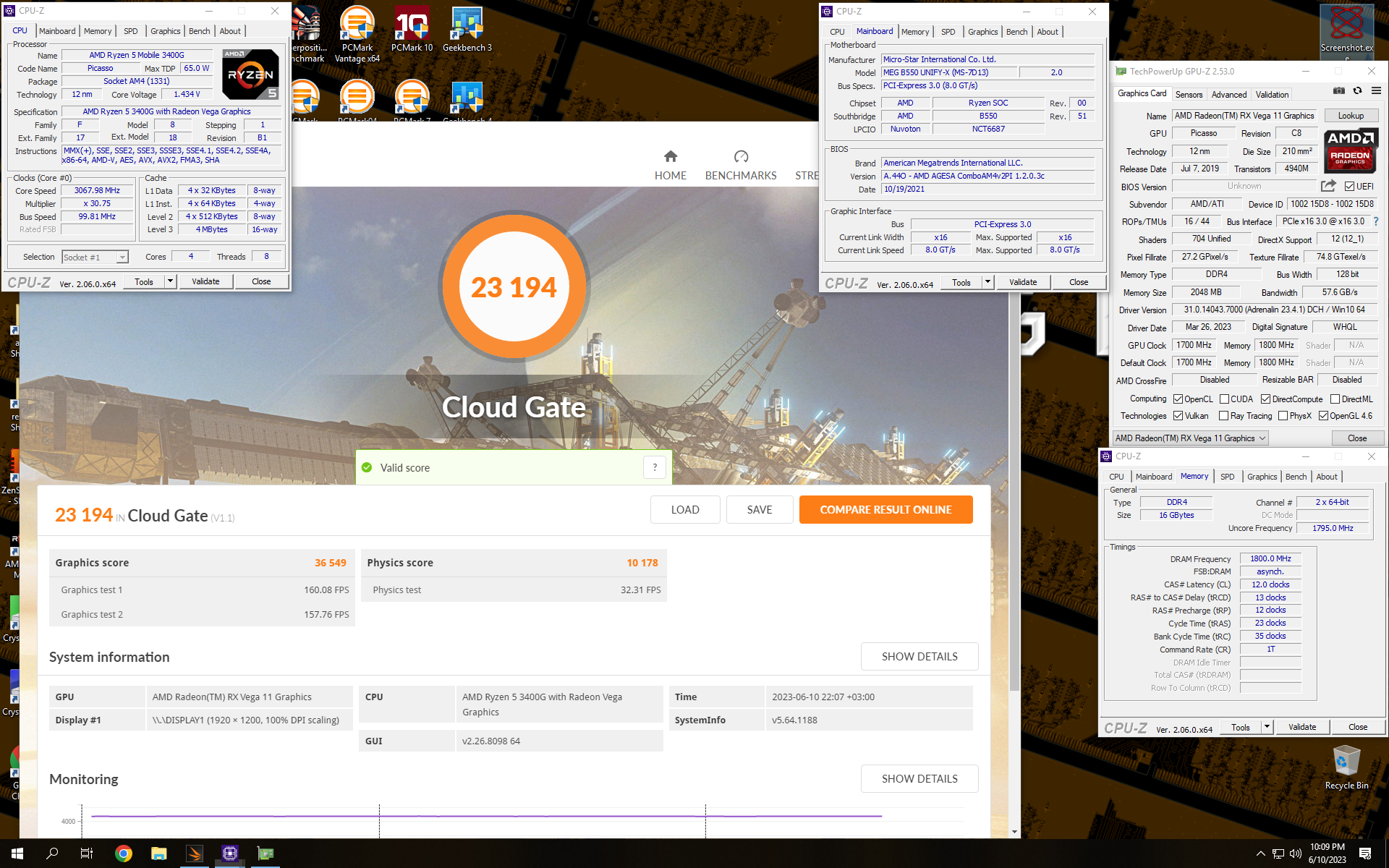Switch to GPU-Z in the taskbar
1389x868 pixels.
(266, 854)
